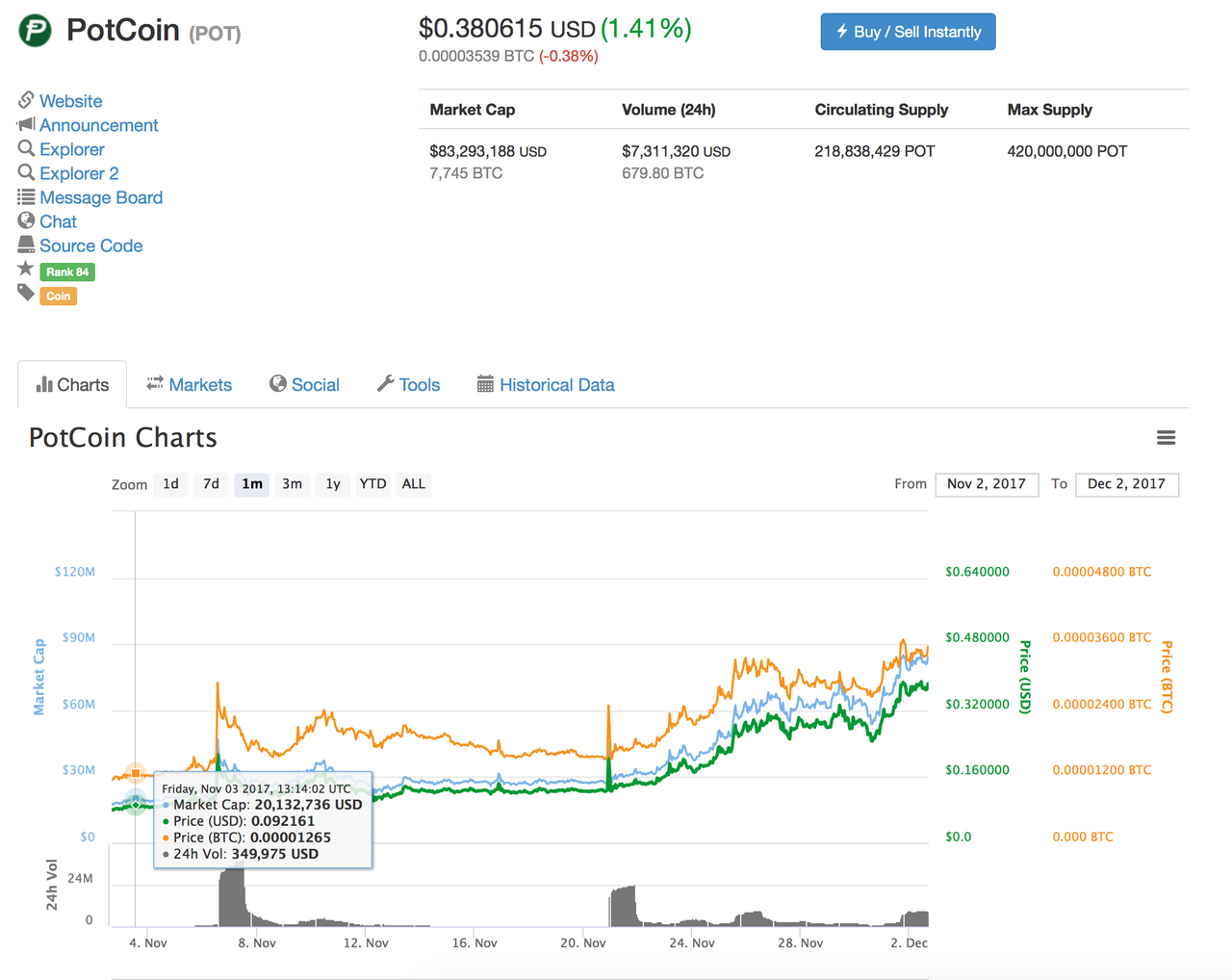Click the calendar icon on Historical Data tab
The image size is (1232, 980).
pos(485,384)
